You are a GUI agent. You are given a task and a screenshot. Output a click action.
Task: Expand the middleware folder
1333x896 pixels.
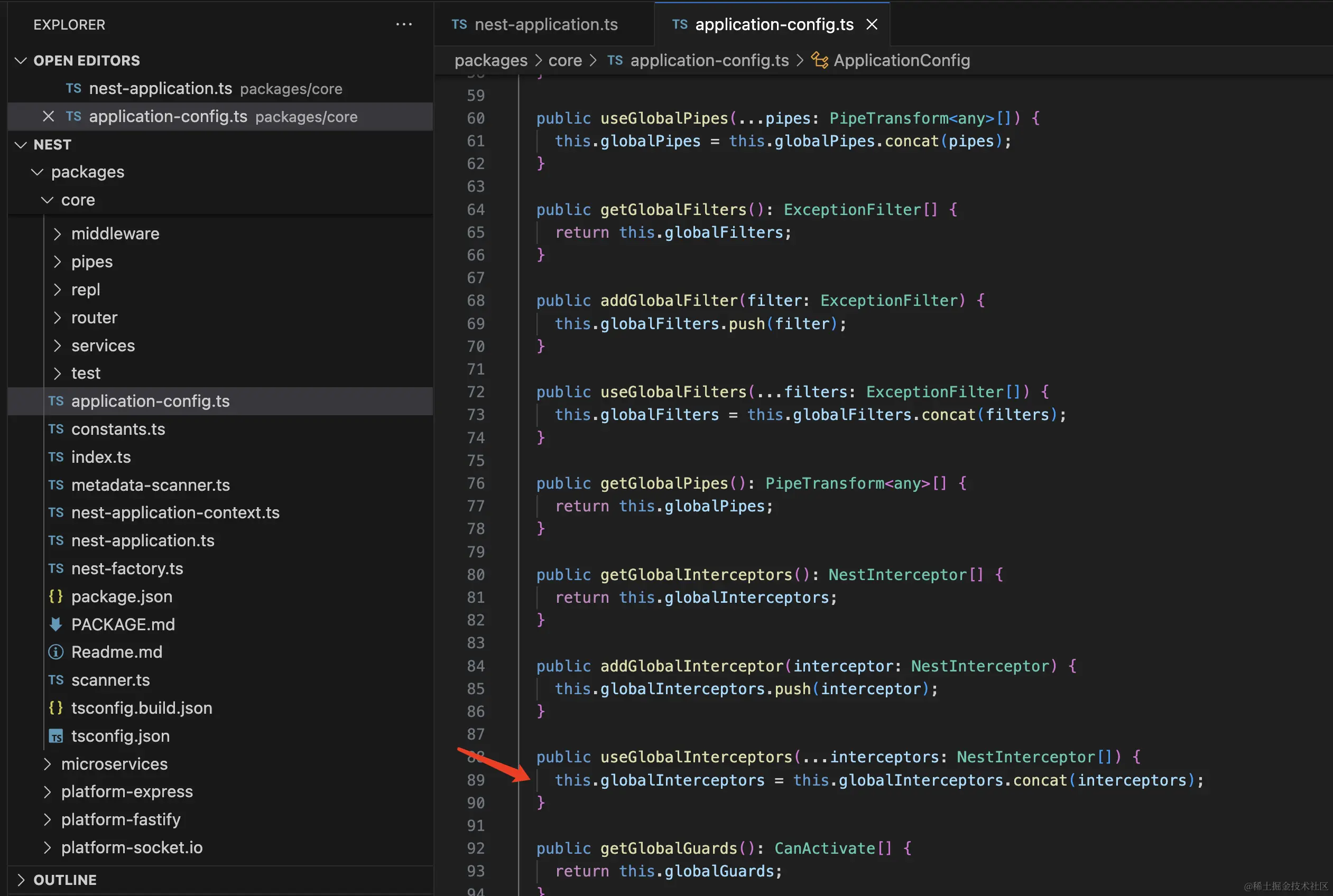click(x=57, y=234)
